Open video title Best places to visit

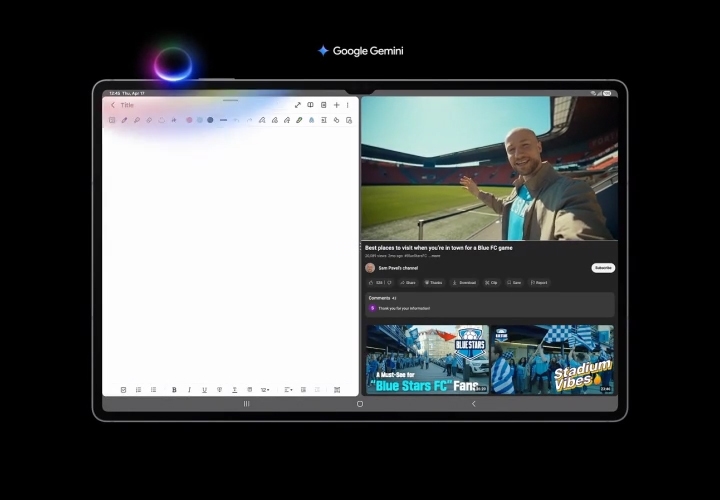pyautogui.click(x=439, y=247)
